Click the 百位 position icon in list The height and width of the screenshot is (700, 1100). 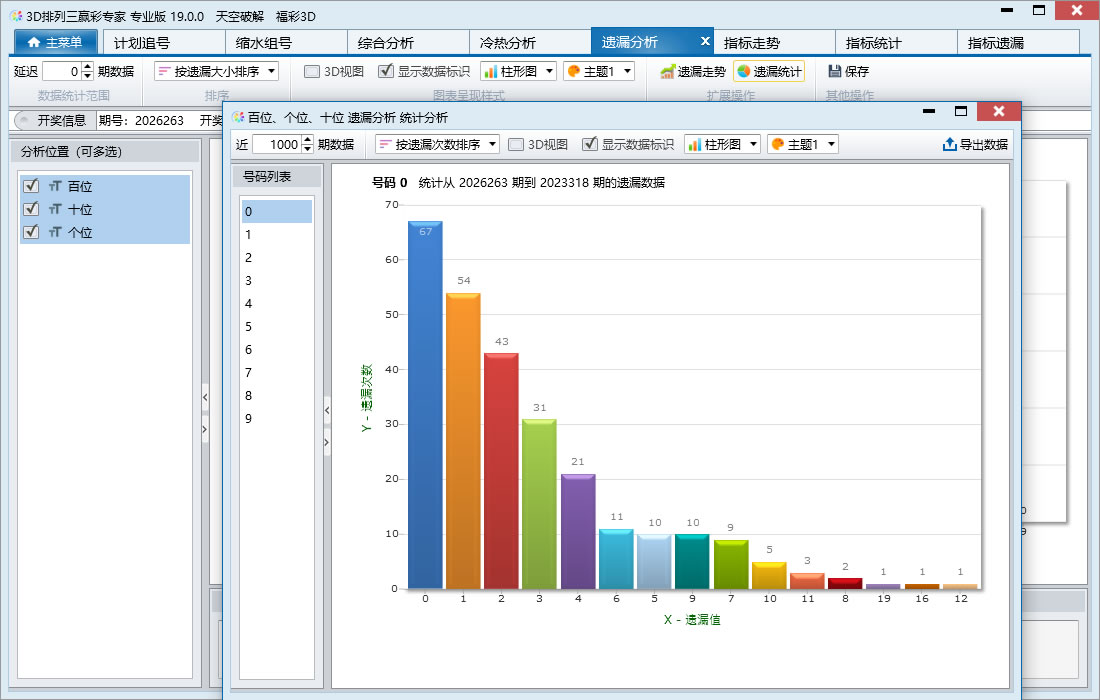[55, 186]
